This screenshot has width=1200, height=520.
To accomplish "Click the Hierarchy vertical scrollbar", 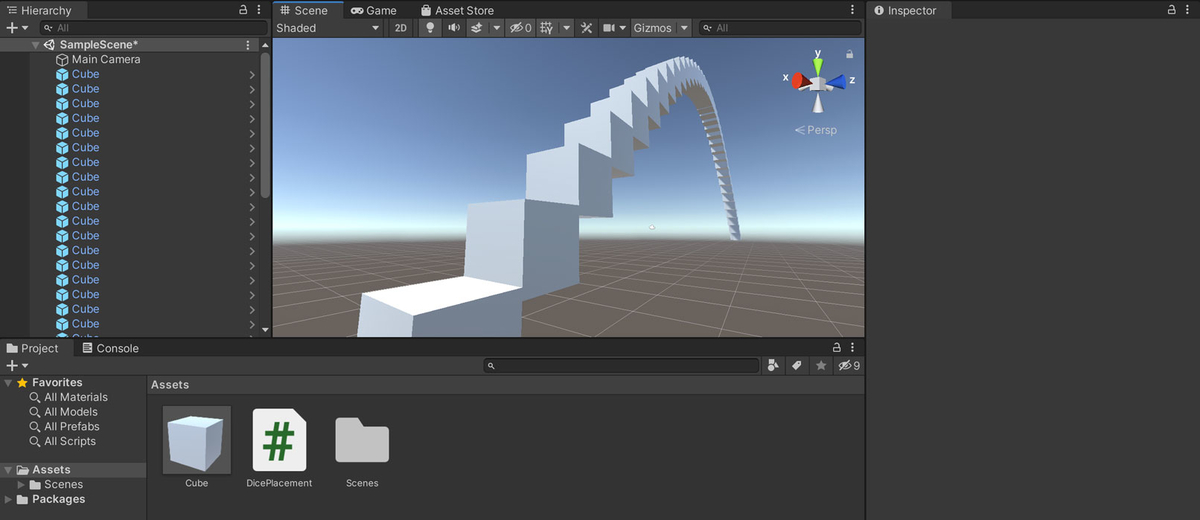I will pos(265,125).
